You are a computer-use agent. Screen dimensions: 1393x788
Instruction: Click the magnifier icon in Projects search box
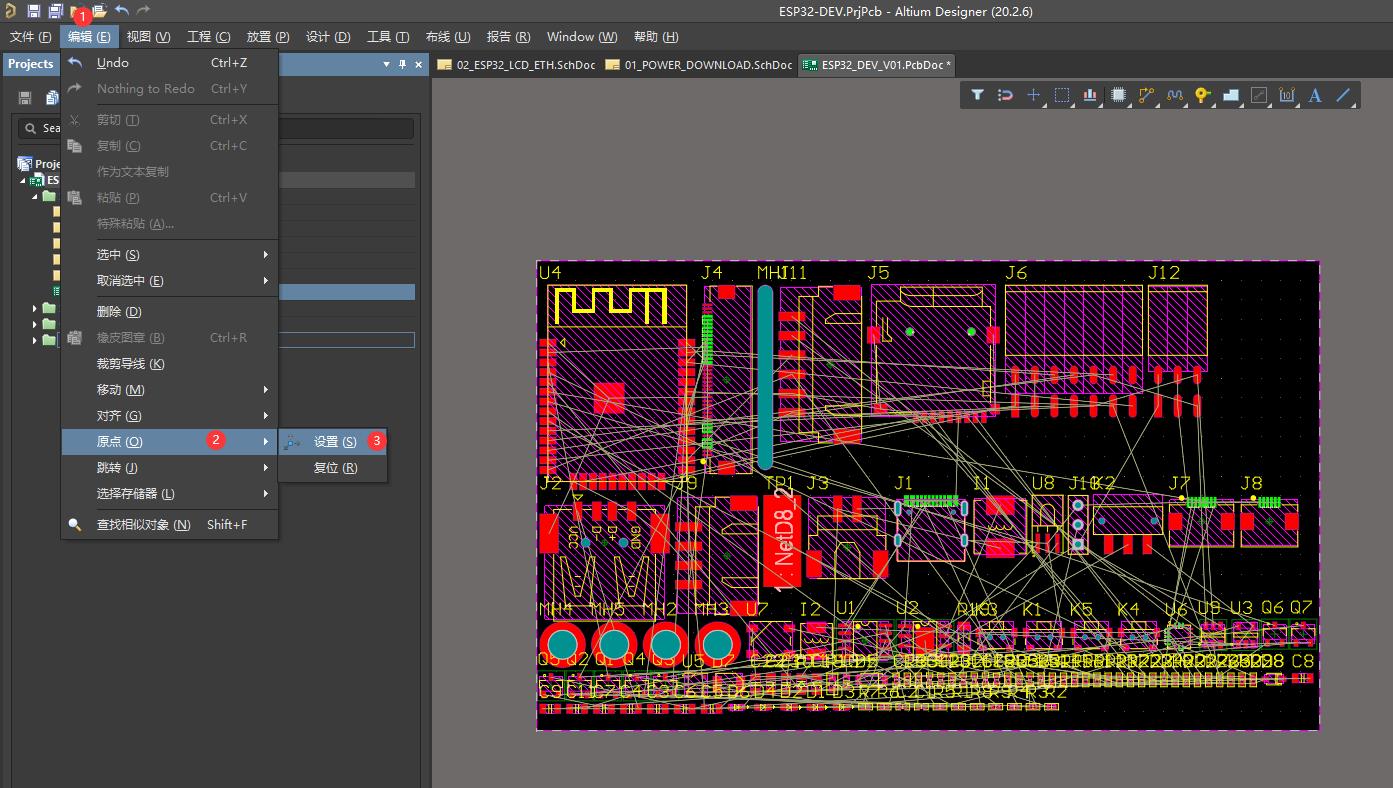pos(32,128)
